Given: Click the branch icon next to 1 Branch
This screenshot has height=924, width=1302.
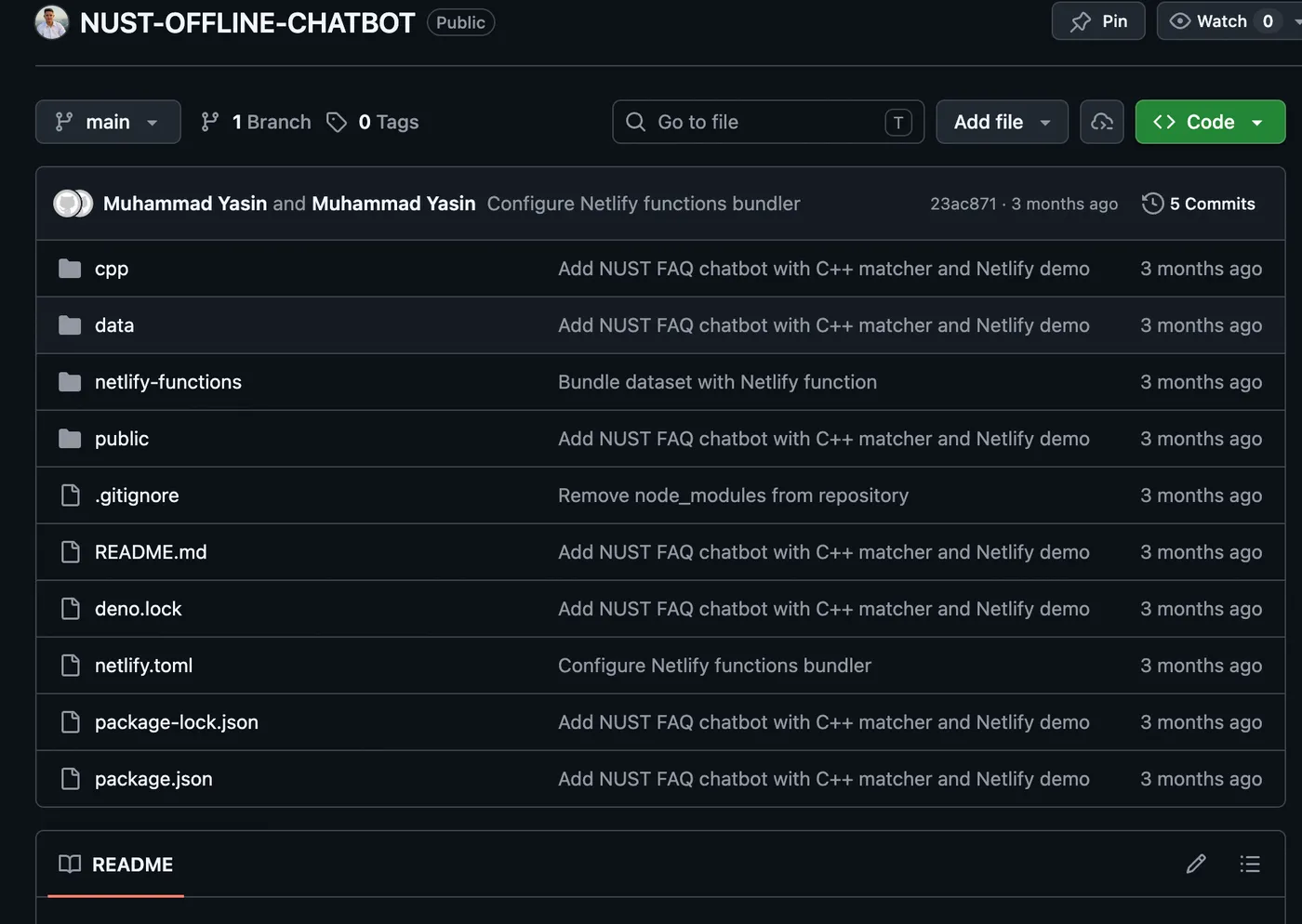Looking at the screenshot, I should [210, 122].
